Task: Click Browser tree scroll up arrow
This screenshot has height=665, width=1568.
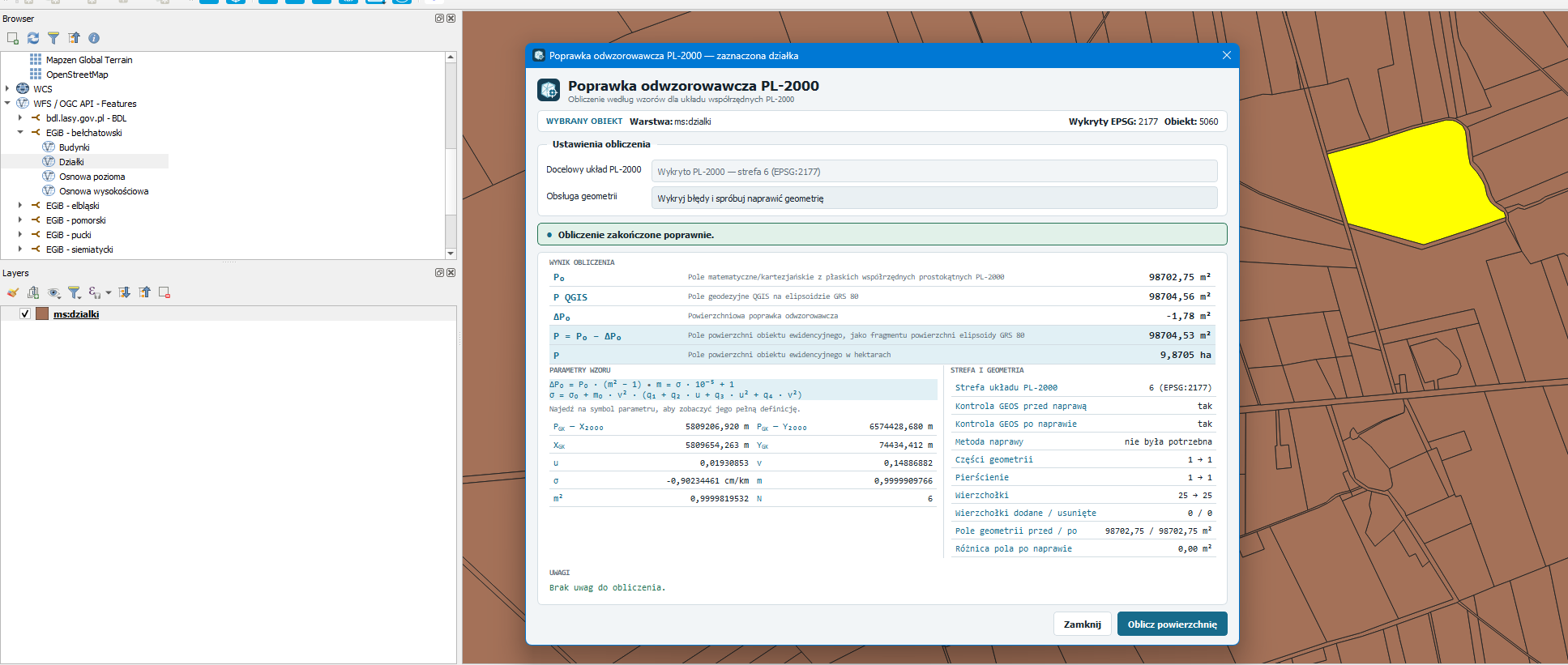Action: (x=451, y=57)
